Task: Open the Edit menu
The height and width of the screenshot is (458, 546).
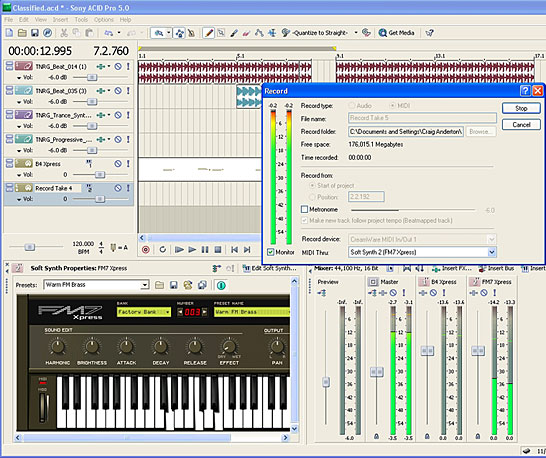Action: click(24, 20)
